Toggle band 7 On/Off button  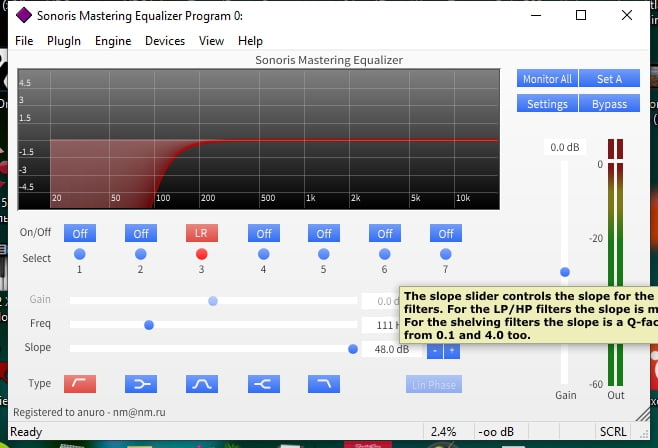(x=446, y=233)
